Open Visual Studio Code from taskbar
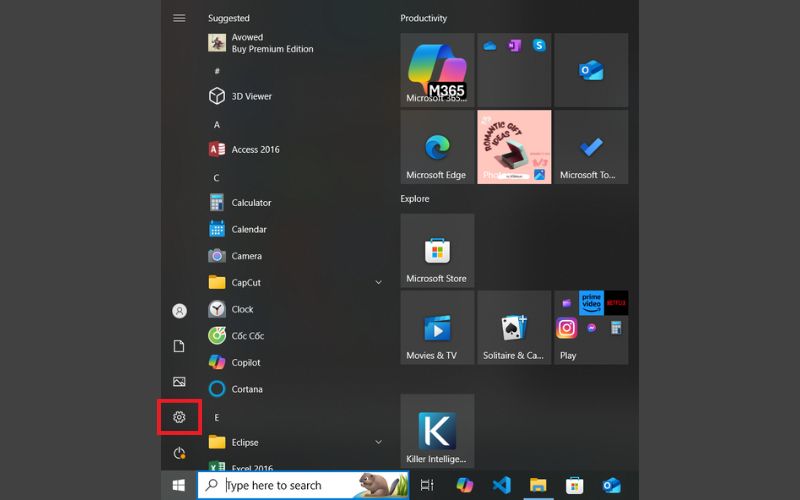The image size is (800, 500). tap(502, 485)
